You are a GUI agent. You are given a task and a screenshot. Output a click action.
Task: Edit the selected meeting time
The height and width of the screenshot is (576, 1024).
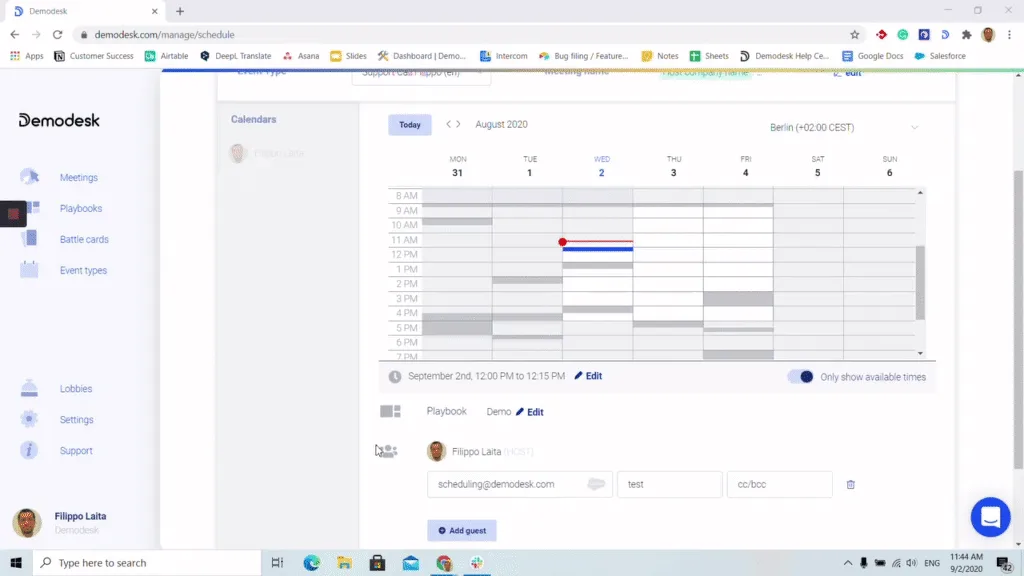point(588,376)
